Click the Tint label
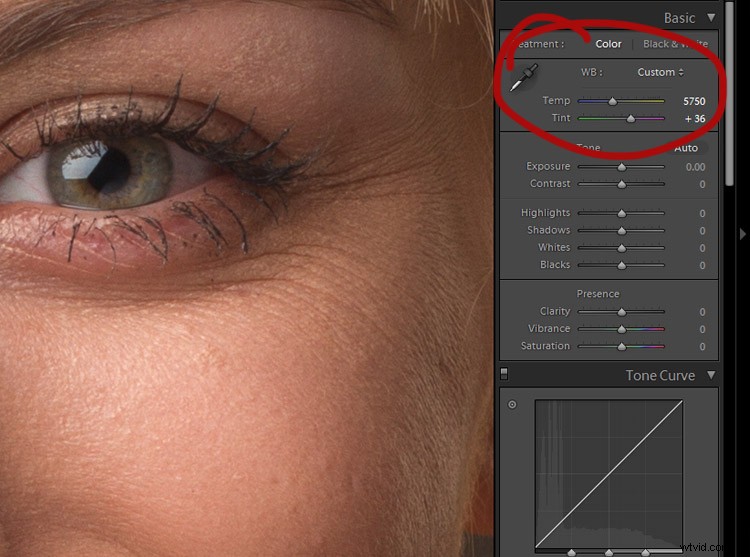The width and height of the screenshot is (750, 557). [x=561, y=118]
